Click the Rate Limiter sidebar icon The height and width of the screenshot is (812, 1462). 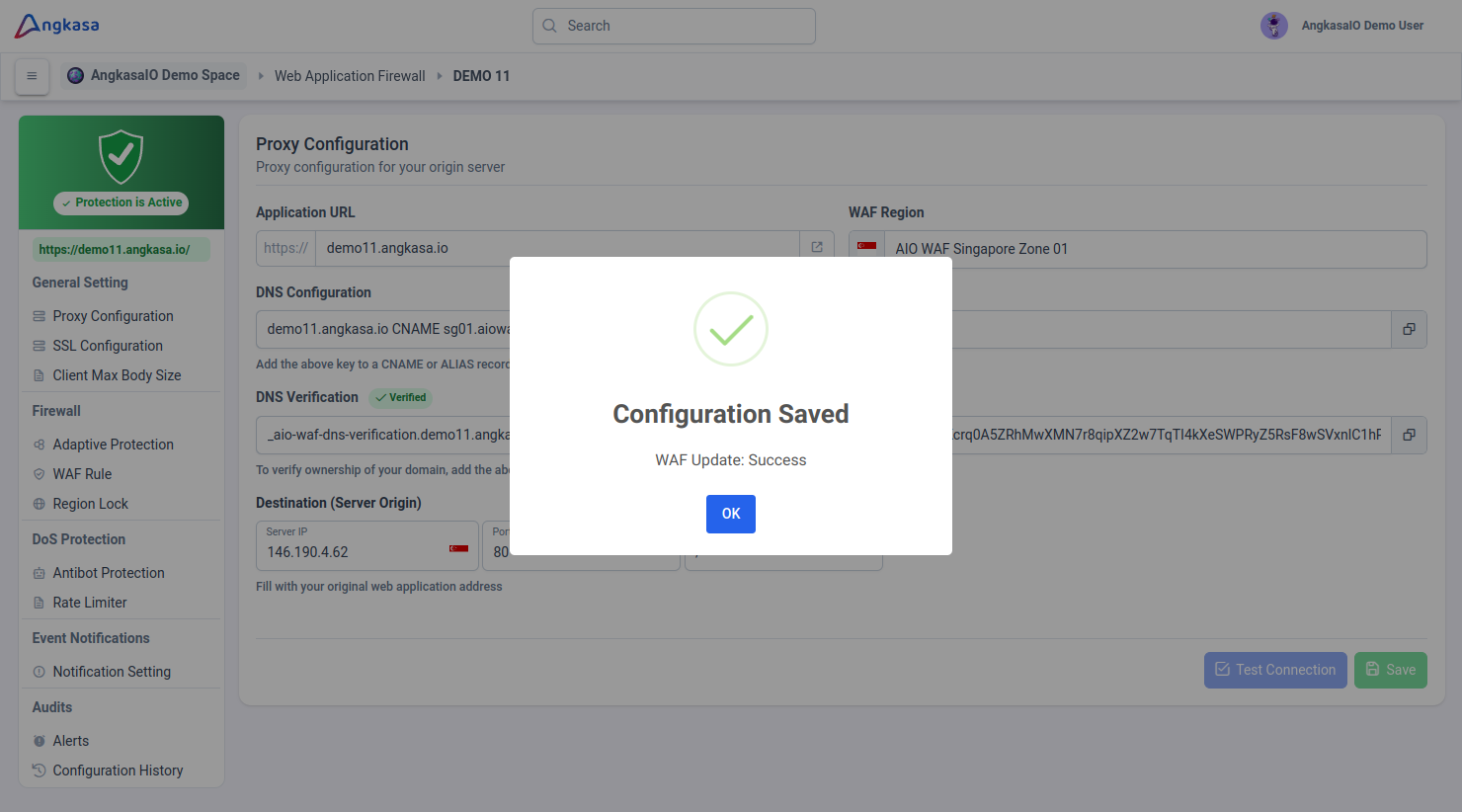pyautogui.click(x=40, y=603)
